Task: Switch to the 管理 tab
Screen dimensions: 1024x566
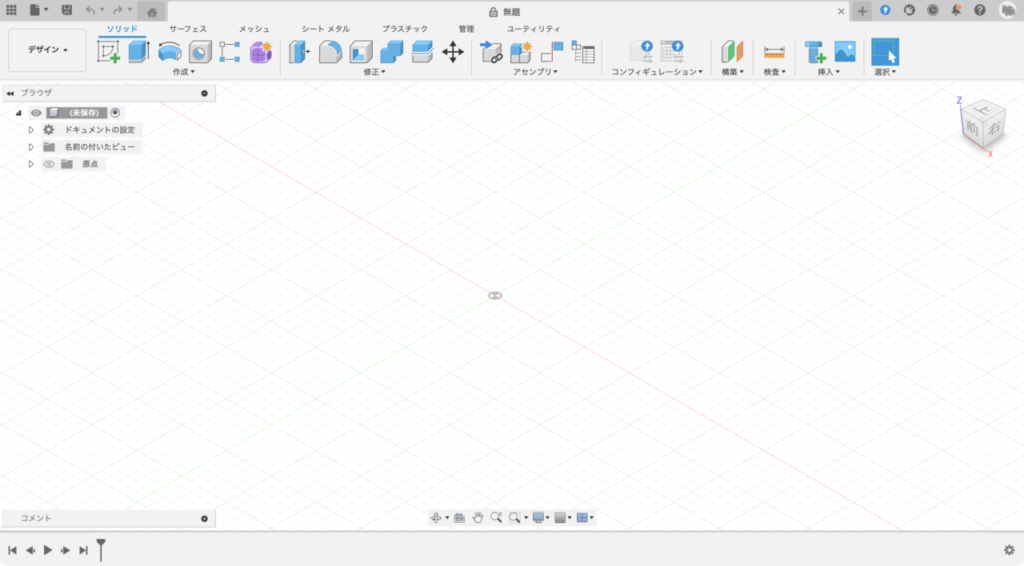Action: click(466, 29)
